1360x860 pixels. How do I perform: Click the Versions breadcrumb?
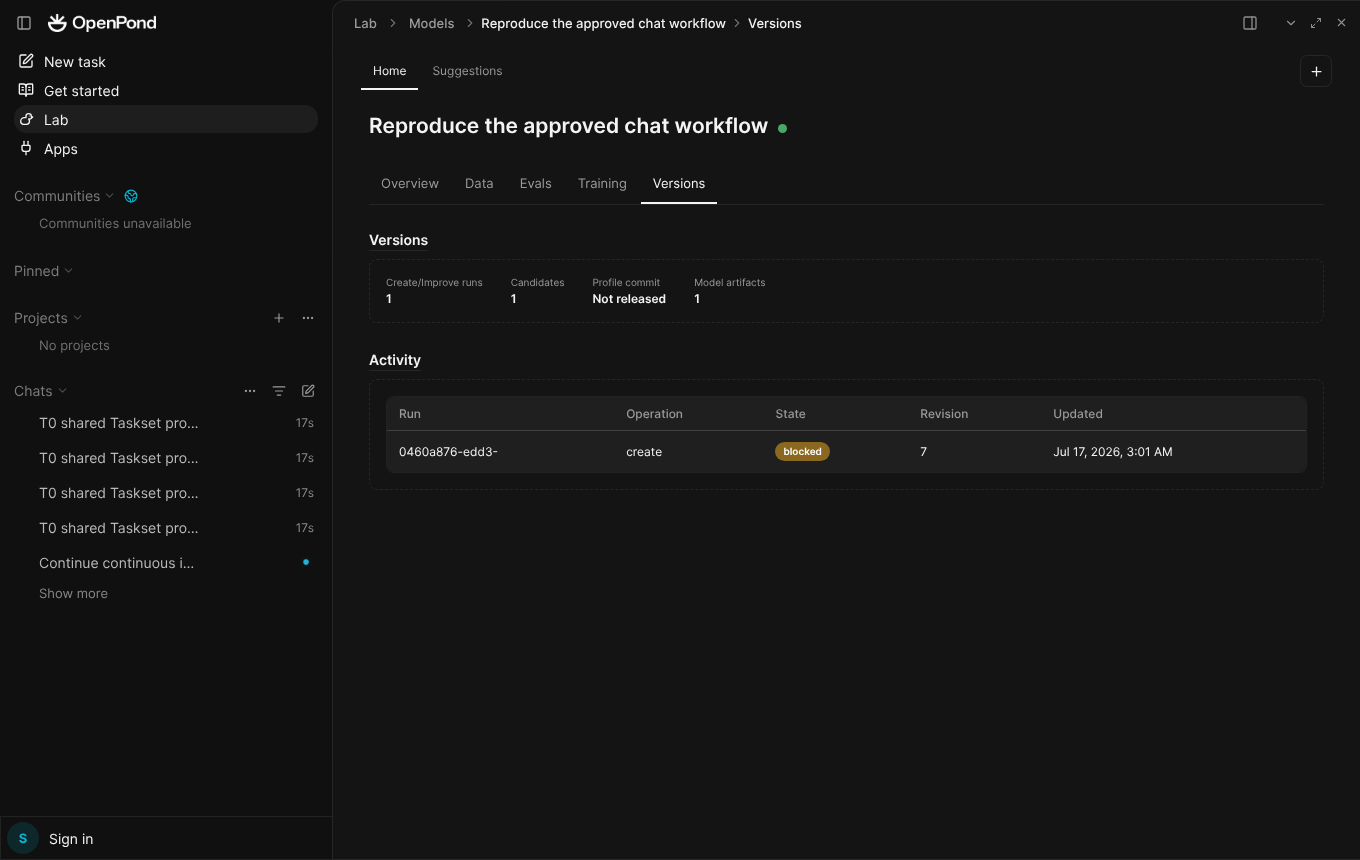(x=775, y=23)
